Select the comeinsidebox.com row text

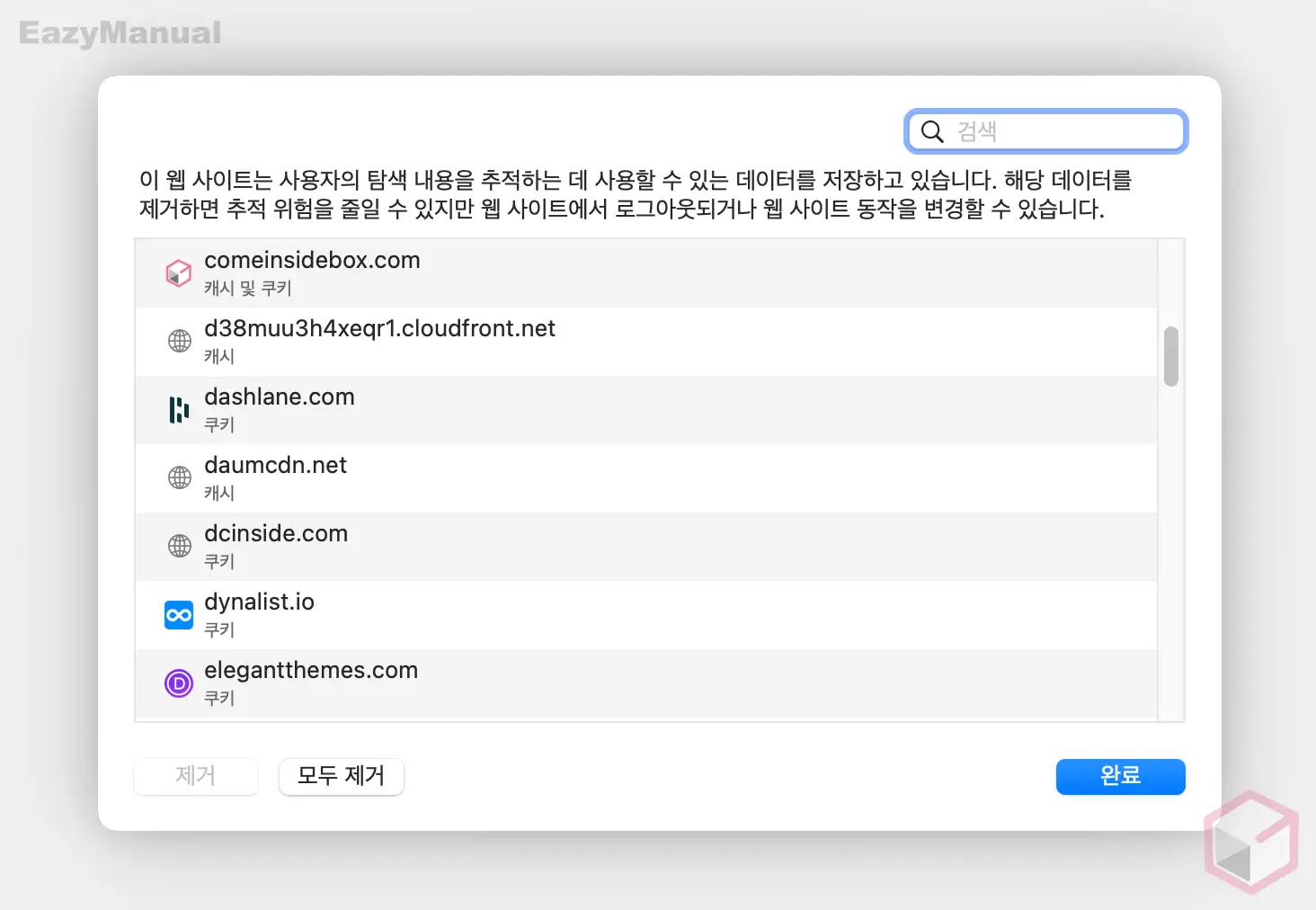(x=312, y=260)
